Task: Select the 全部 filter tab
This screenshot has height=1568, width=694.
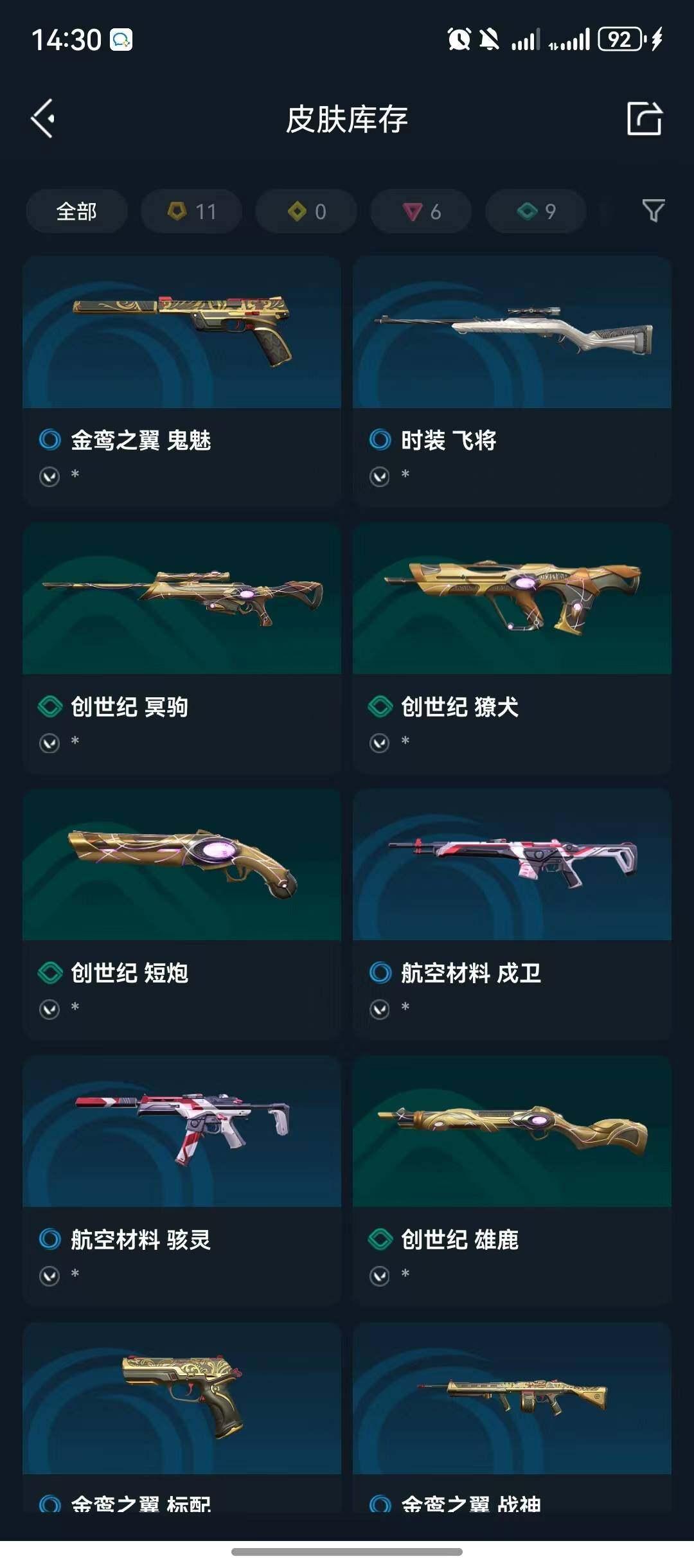Action: [x=76, y=211]
